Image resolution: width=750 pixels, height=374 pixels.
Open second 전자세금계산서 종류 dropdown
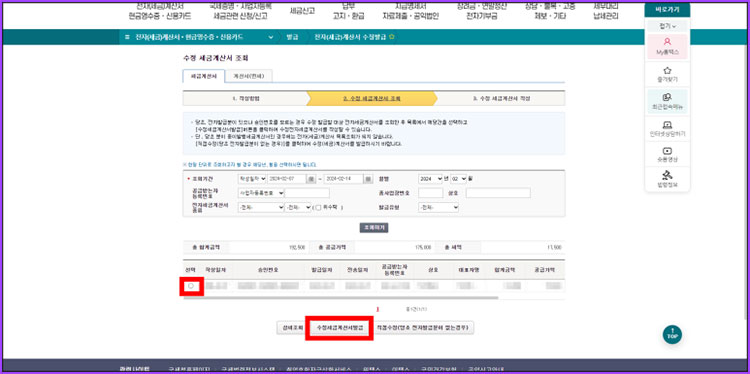point(298,208)
